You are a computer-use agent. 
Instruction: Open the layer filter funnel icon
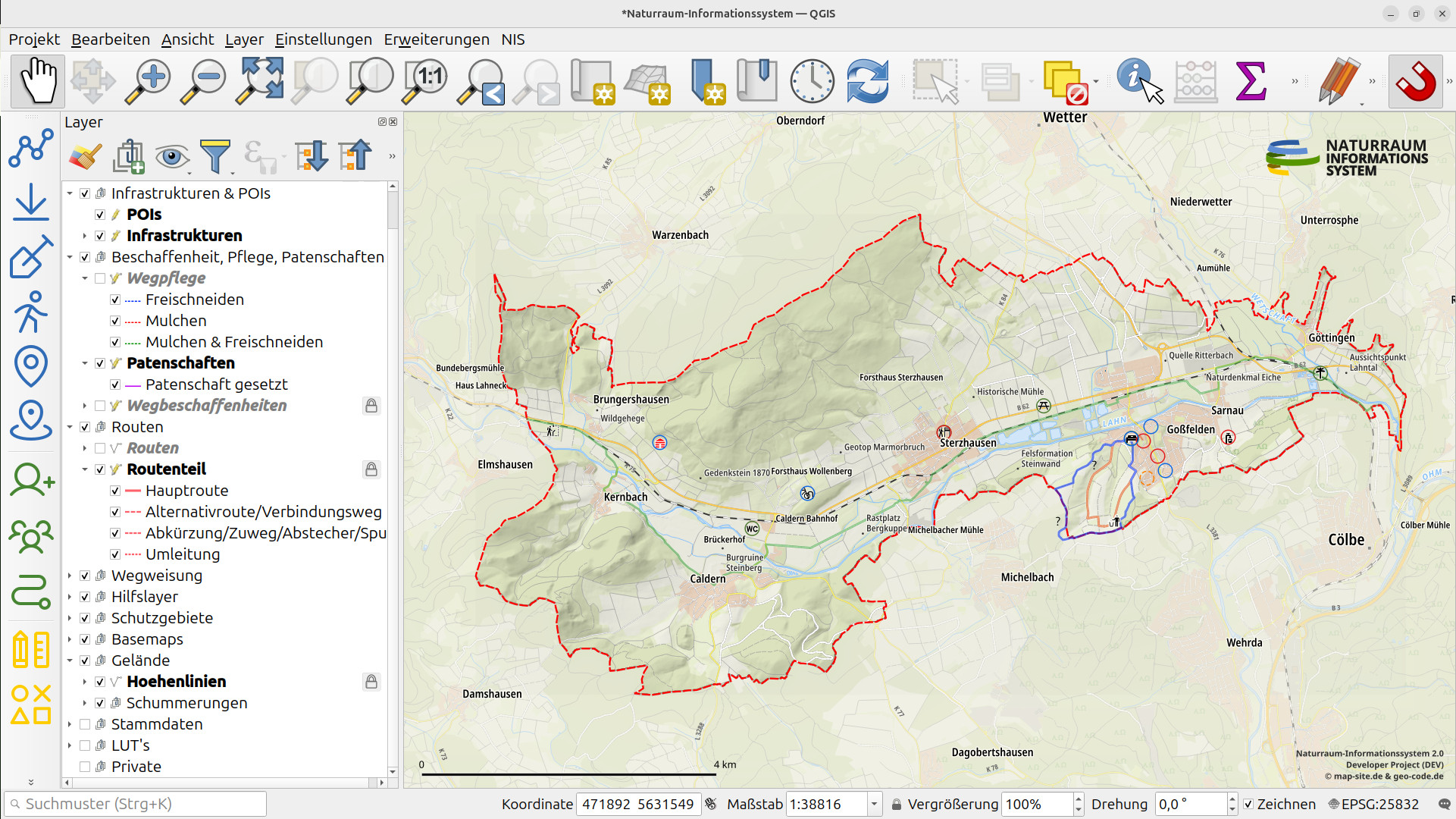point(215,156)
